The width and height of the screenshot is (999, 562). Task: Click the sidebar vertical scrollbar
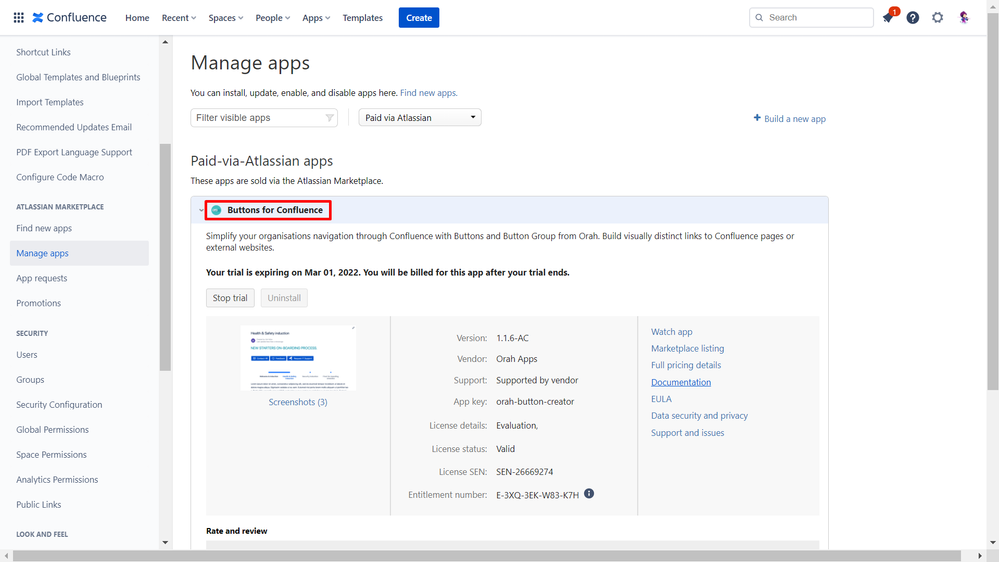click(165, 258)
